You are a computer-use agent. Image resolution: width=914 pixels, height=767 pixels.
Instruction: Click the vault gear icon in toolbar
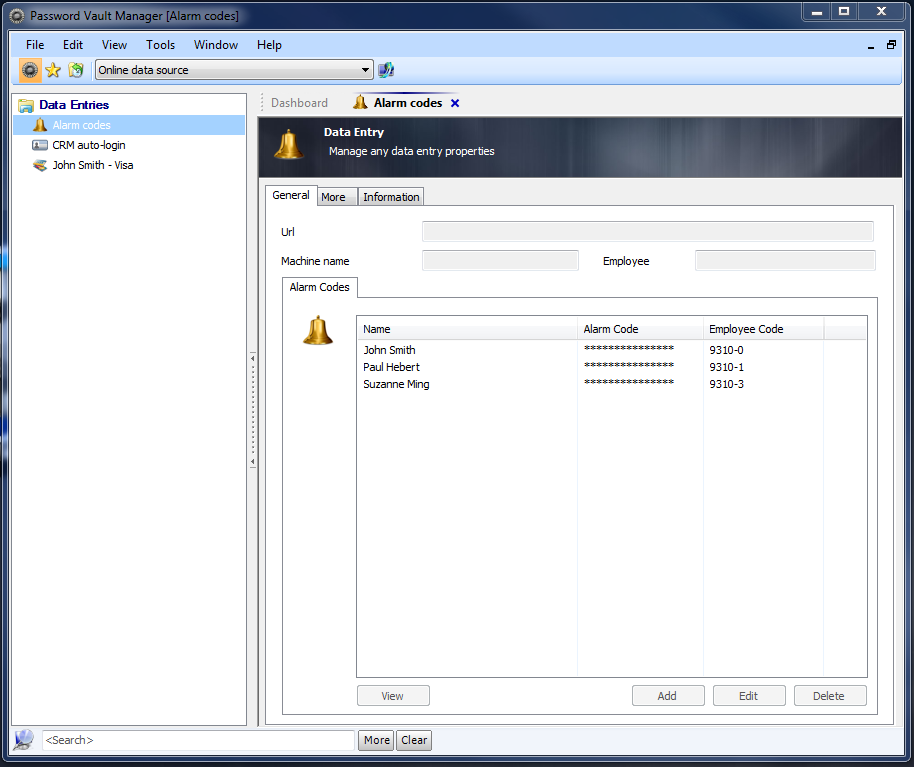click(x=30, y=70)
